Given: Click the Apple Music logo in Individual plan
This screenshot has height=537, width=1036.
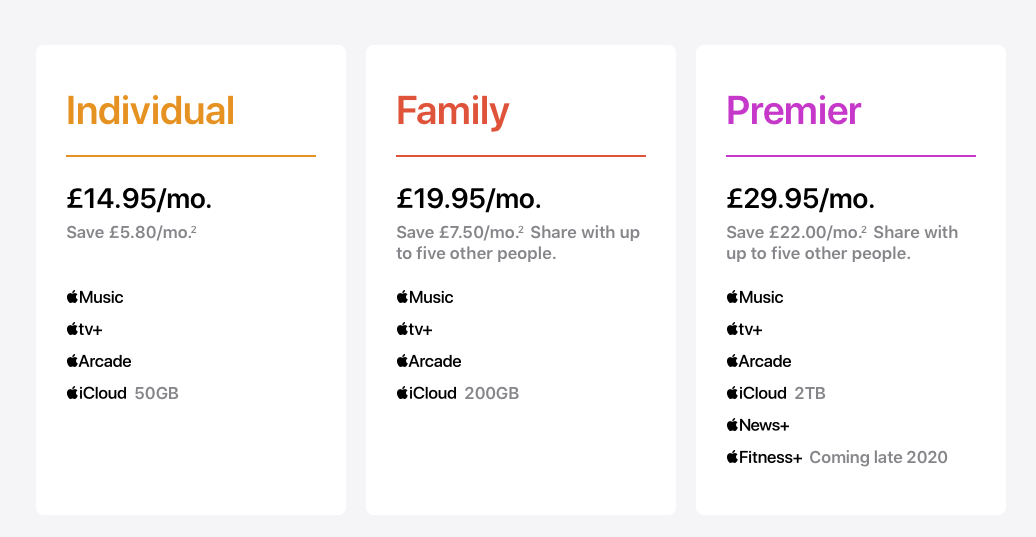Looking at the screenshot, I should pos(94,297).
